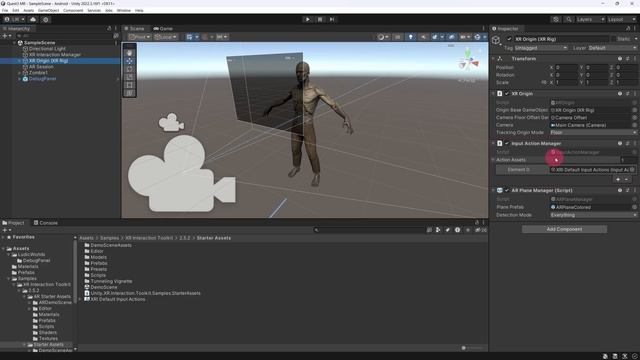This screenshot has width=640, height=360.
Task: Open Detection Mode dropdown showing Everything
Action: [x=593, y=215]
